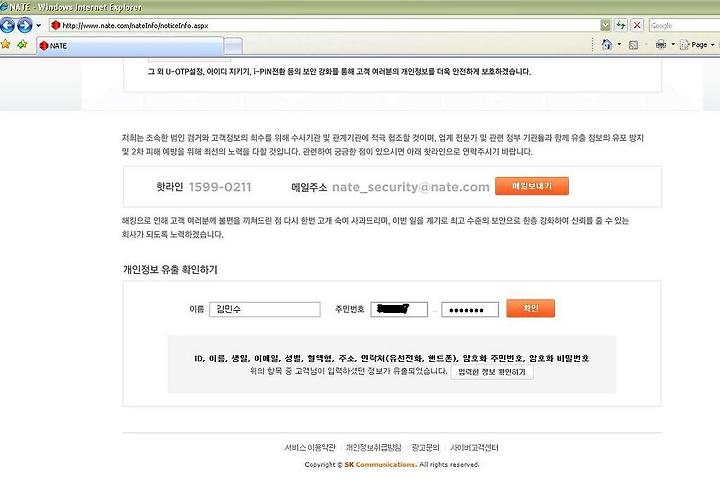Expand the address bar history dropdown

pos(605,25)
